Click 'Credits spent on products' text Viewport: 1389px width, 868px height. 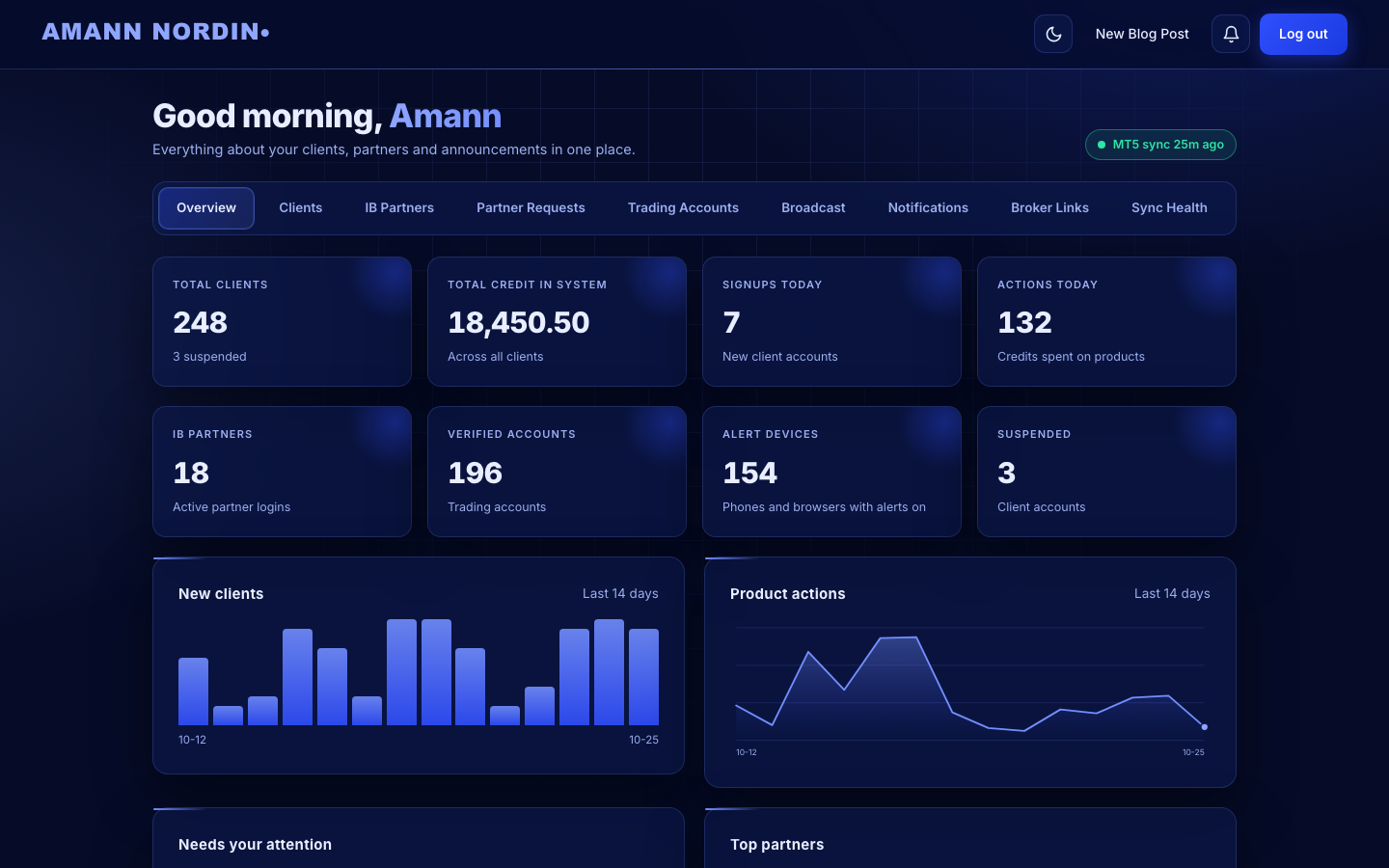[1071, 357]
